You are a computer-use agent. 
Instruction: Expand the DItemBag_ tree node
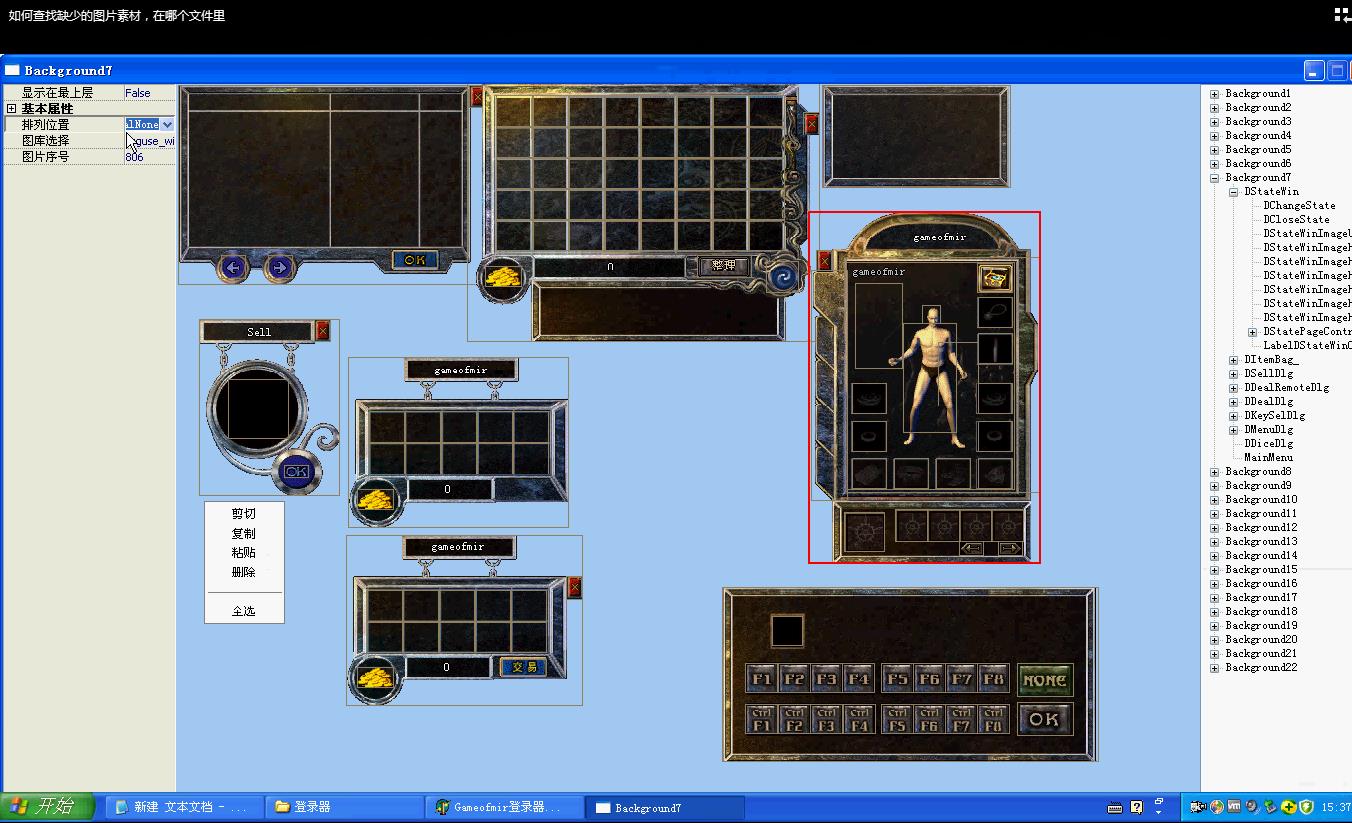click(1234, 359)
